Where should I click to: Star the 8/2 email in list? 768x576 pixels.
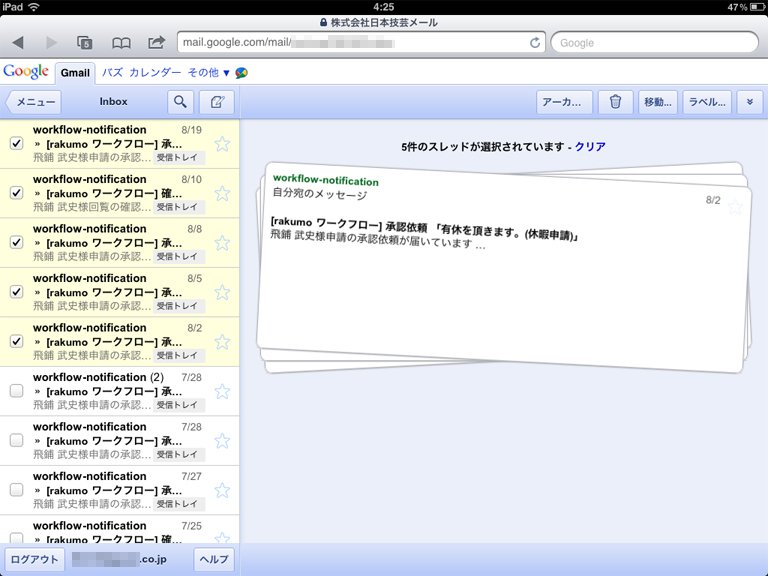222,341
